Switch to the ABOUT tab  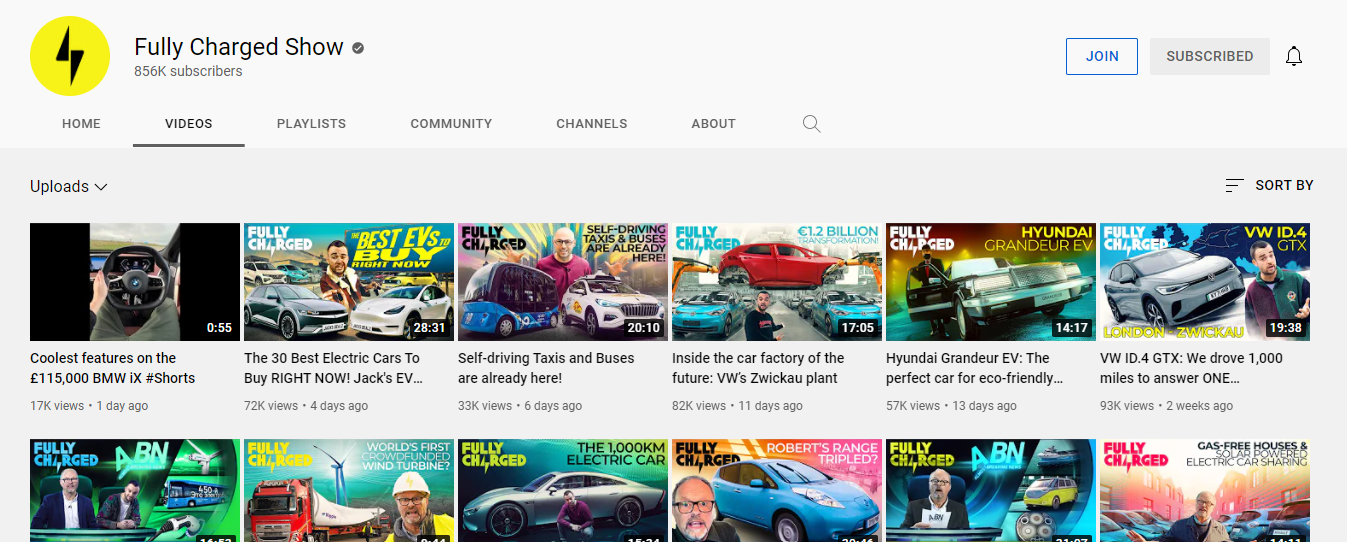(713, 124)
